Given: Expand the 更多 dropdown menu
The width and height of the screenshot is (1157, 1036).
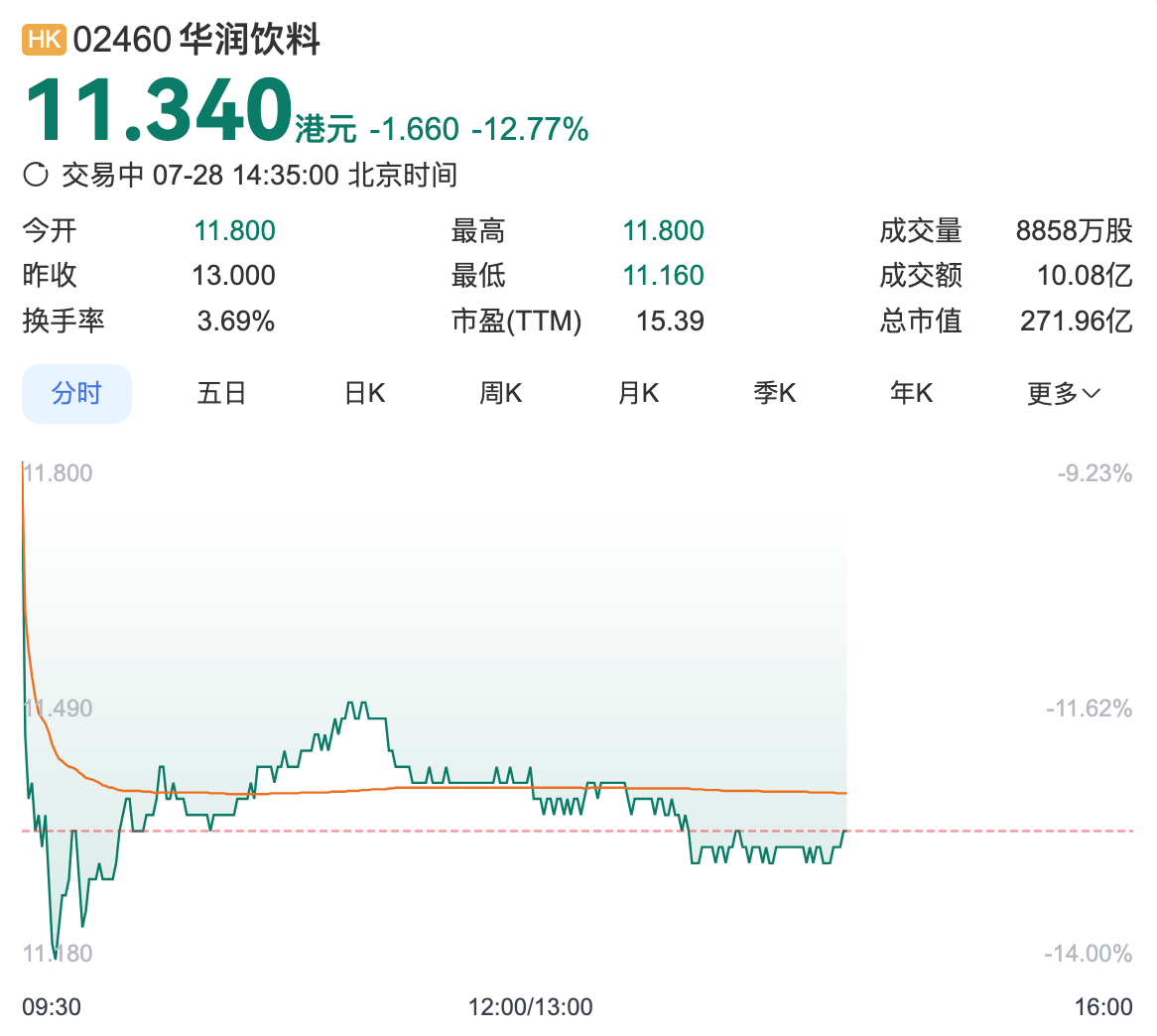Looking at the screenshot, I should point(1064,393).
